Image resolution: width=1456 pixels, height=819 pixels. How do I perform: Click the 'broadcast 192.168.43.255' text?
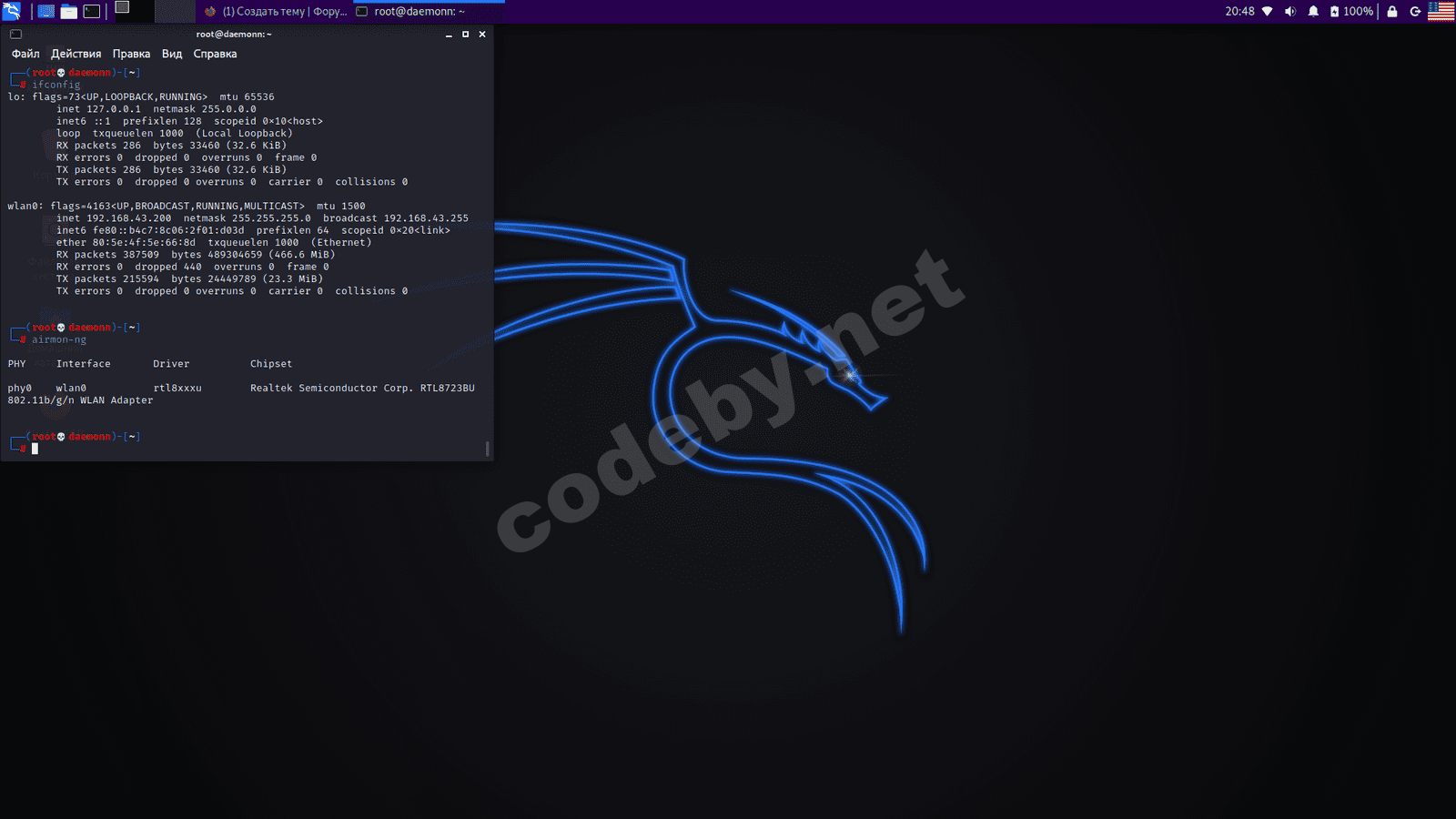(396, 218)
